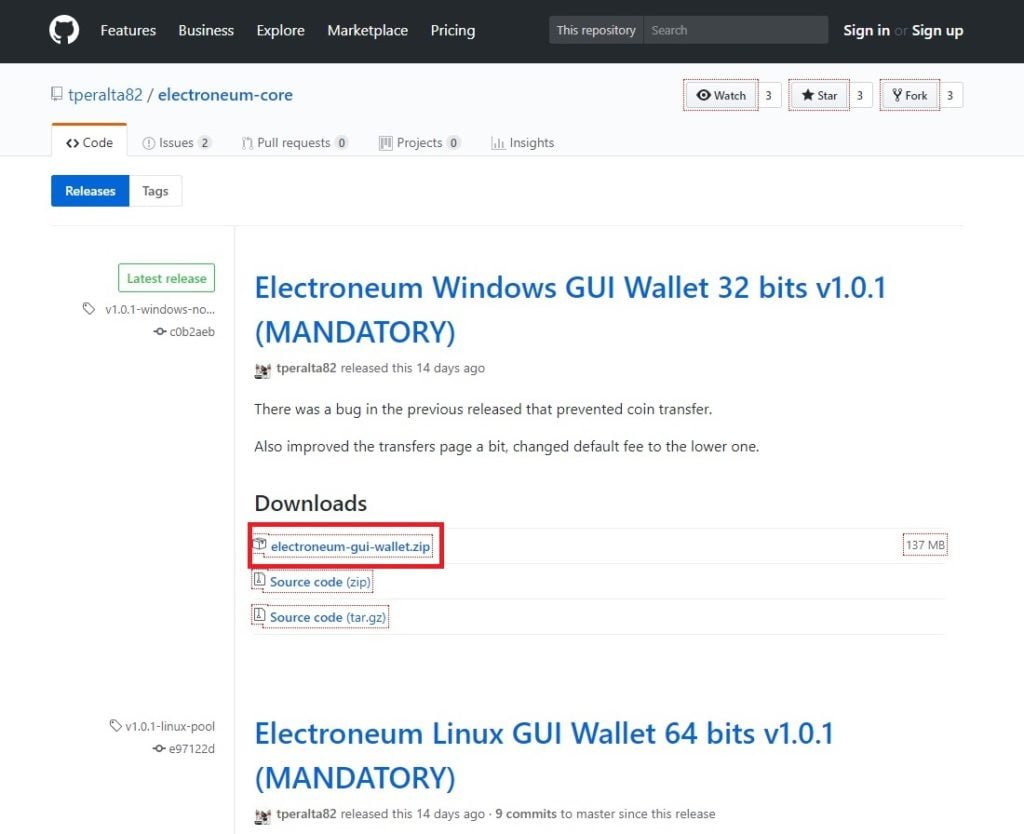This screenshot has width=1024, height=834.
Task: Open the Marketplace link
Action: tap(367, 30)
